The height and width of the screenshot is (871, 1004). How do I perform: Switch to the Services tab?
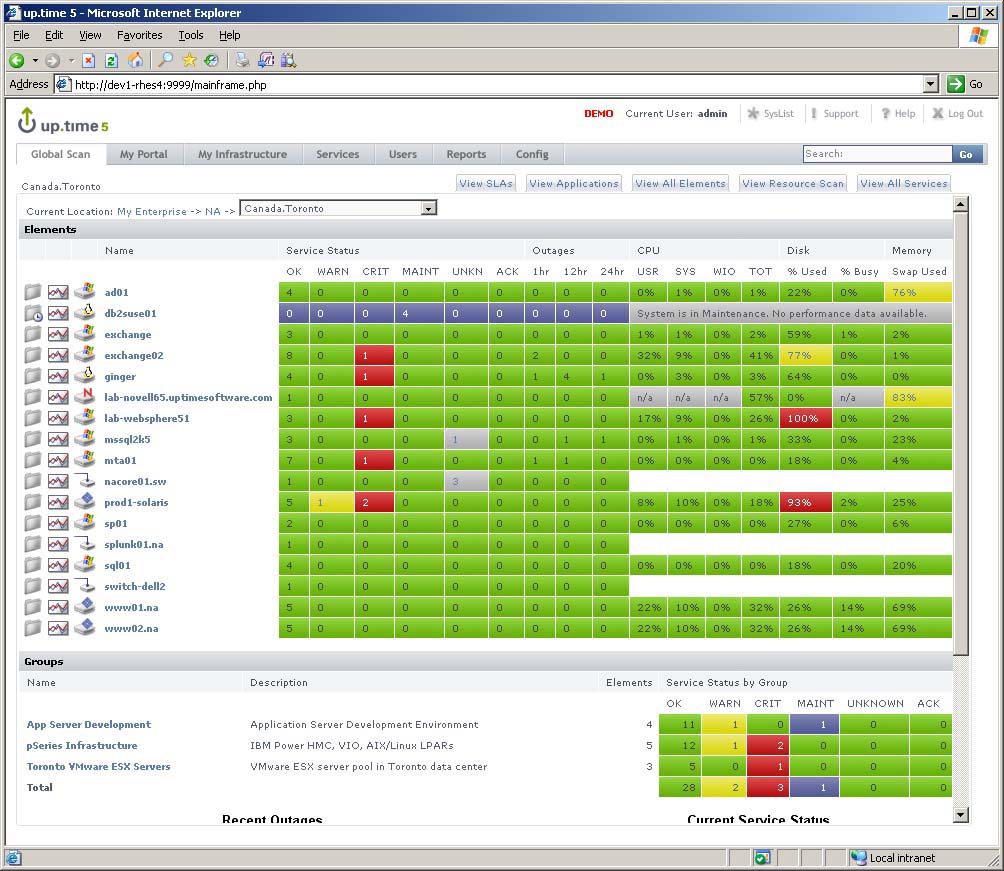[337, 154]
